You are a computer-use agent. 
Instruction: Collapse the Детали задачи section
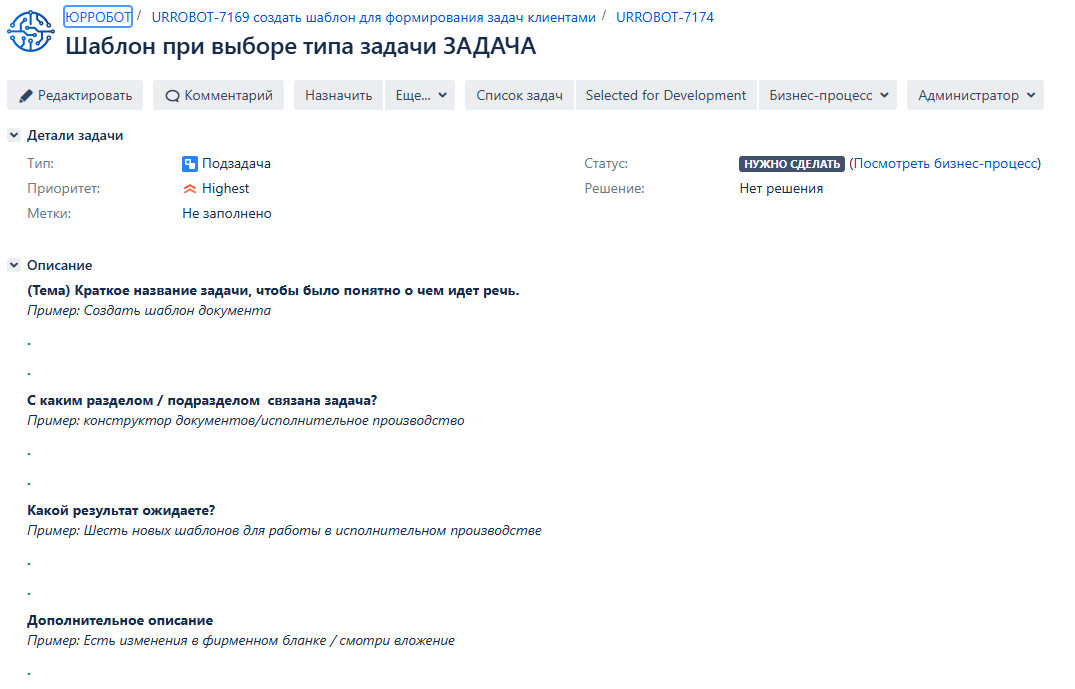coord(14,135)
